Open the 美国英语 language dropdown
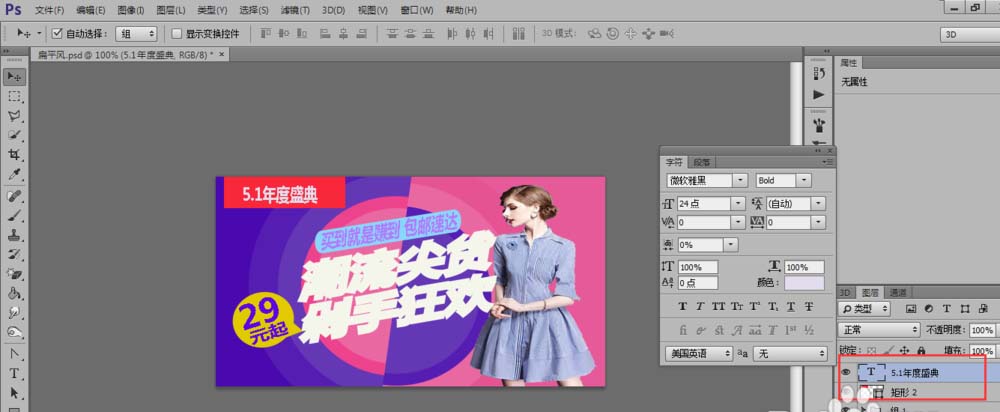Image resolution: width=1000 pixels, height=412 pixels. tap(699, 353)
